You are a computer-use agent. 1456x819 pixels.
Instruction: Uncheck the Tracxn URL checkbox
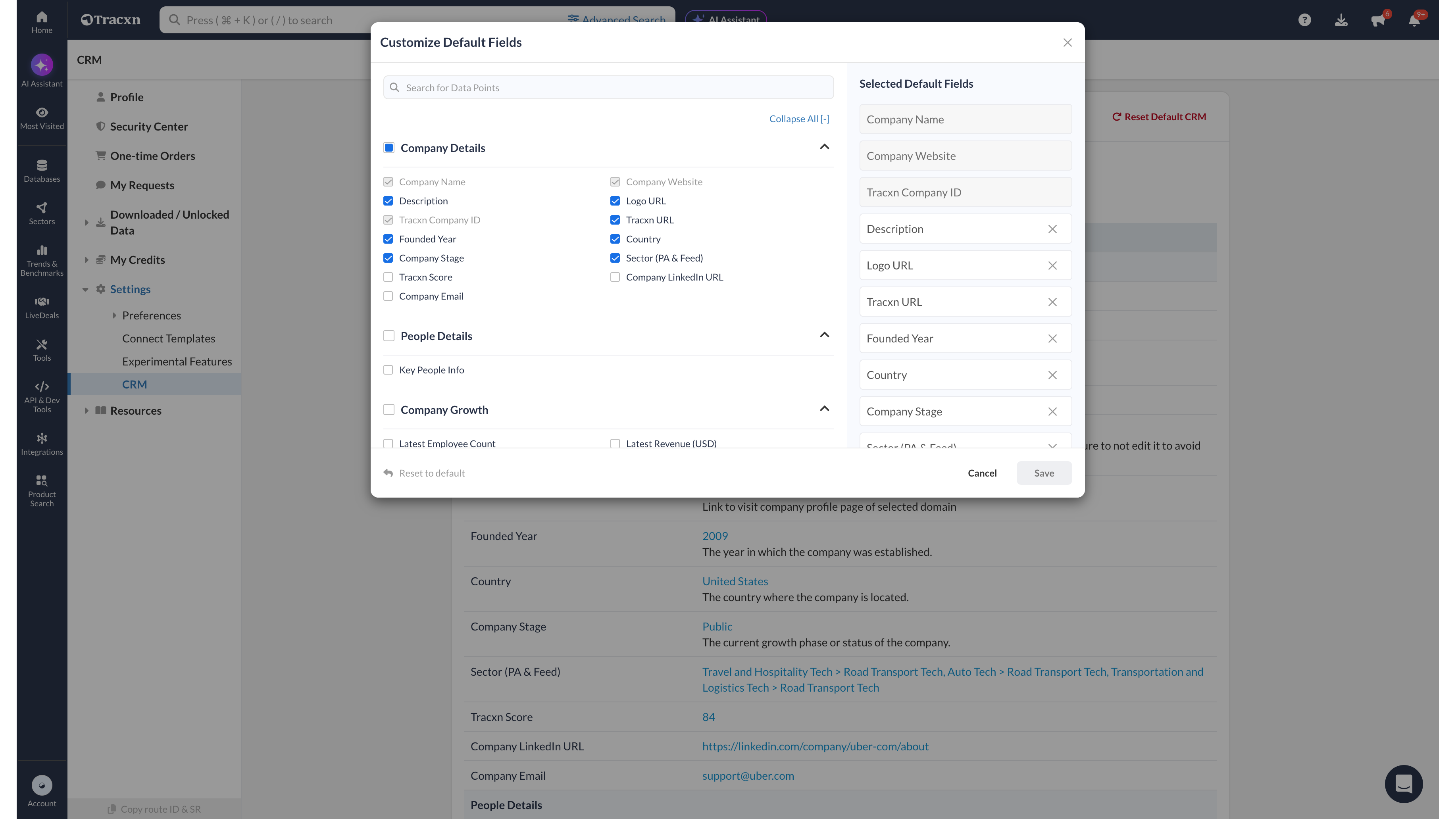pos(615,220)
